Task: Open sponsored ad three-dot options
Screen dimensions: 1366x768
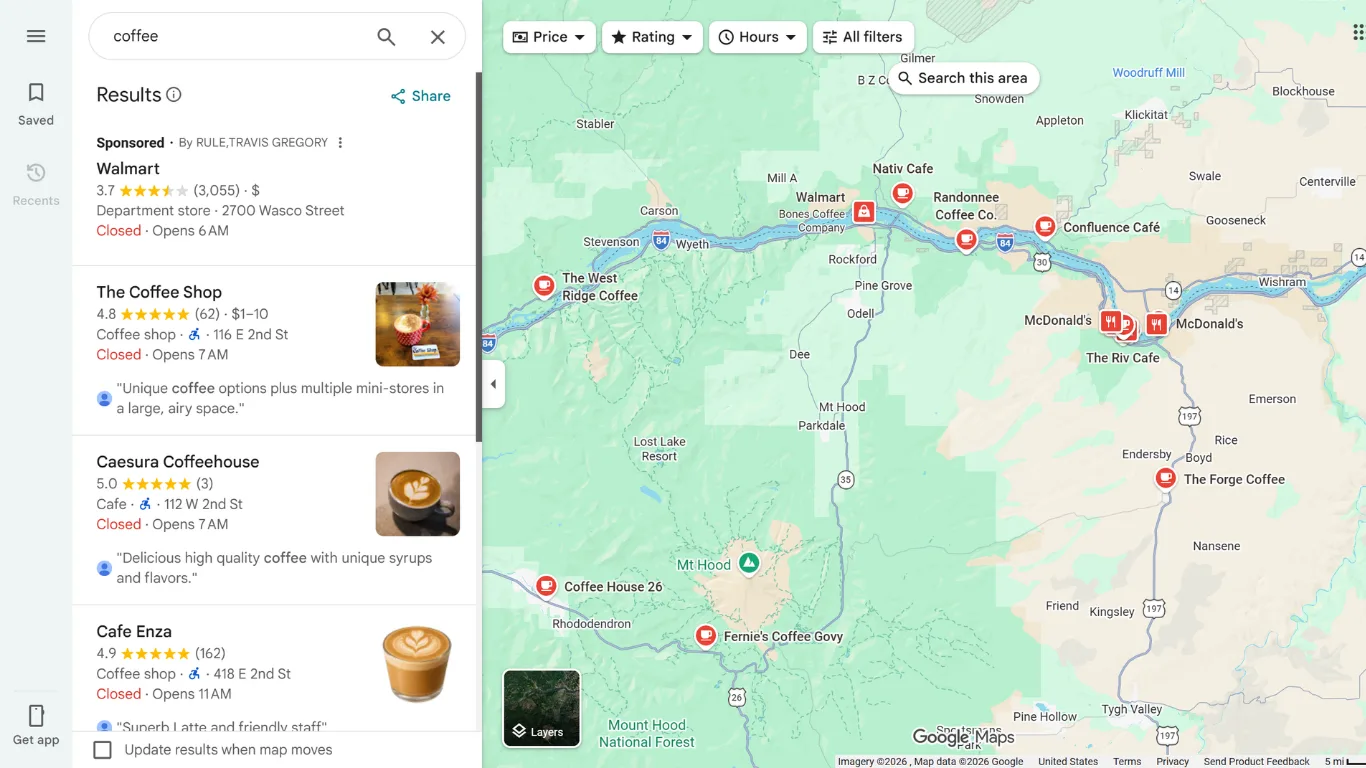Action: [x=340, y=143]
